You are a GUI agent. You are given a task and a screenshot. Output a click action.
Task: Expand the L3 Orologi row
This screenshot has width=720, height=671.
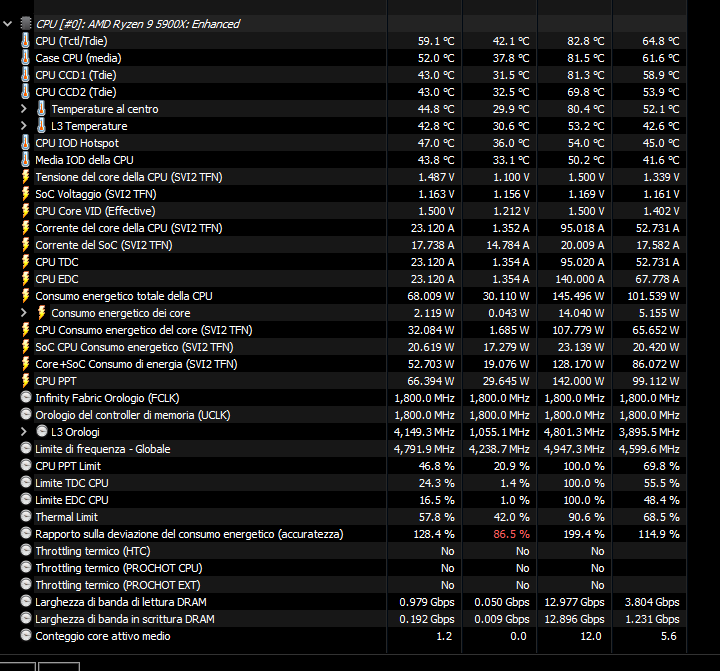tap(24, 432)
